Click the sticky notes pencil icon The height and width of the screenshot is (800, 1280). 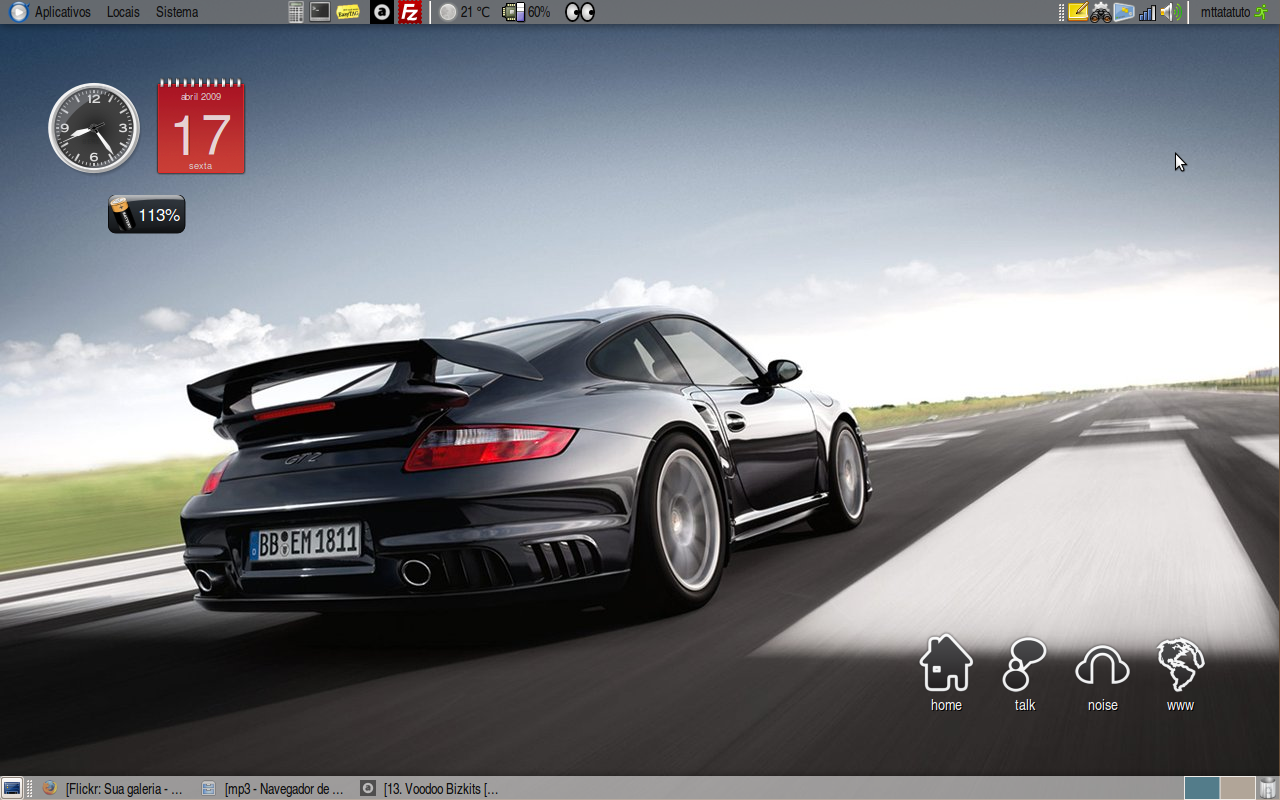coord(1077,12)
